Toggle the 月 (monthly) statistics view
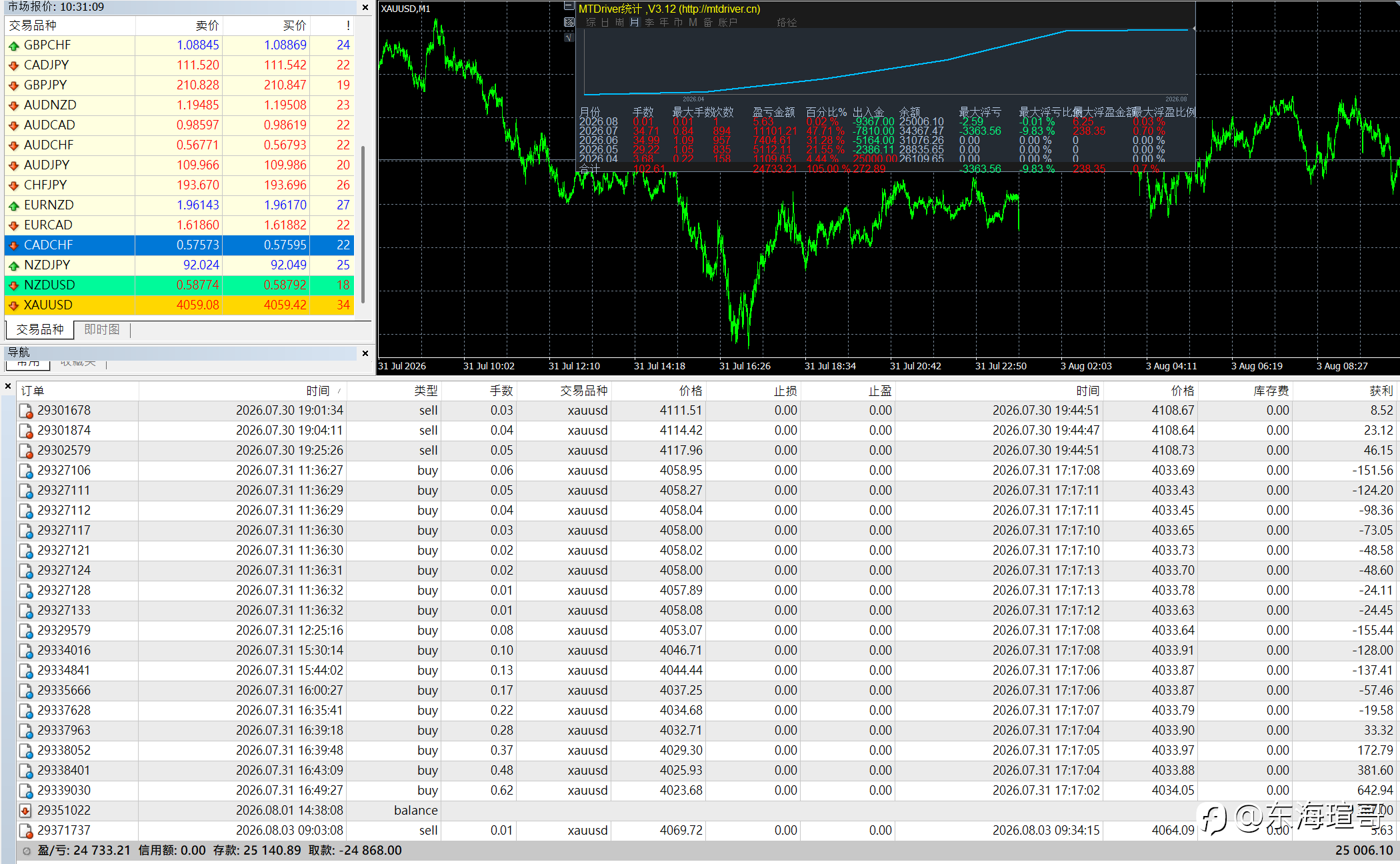Image resolution: width=1400 pixels, height=864 pixels. click(x=634, y=23)
